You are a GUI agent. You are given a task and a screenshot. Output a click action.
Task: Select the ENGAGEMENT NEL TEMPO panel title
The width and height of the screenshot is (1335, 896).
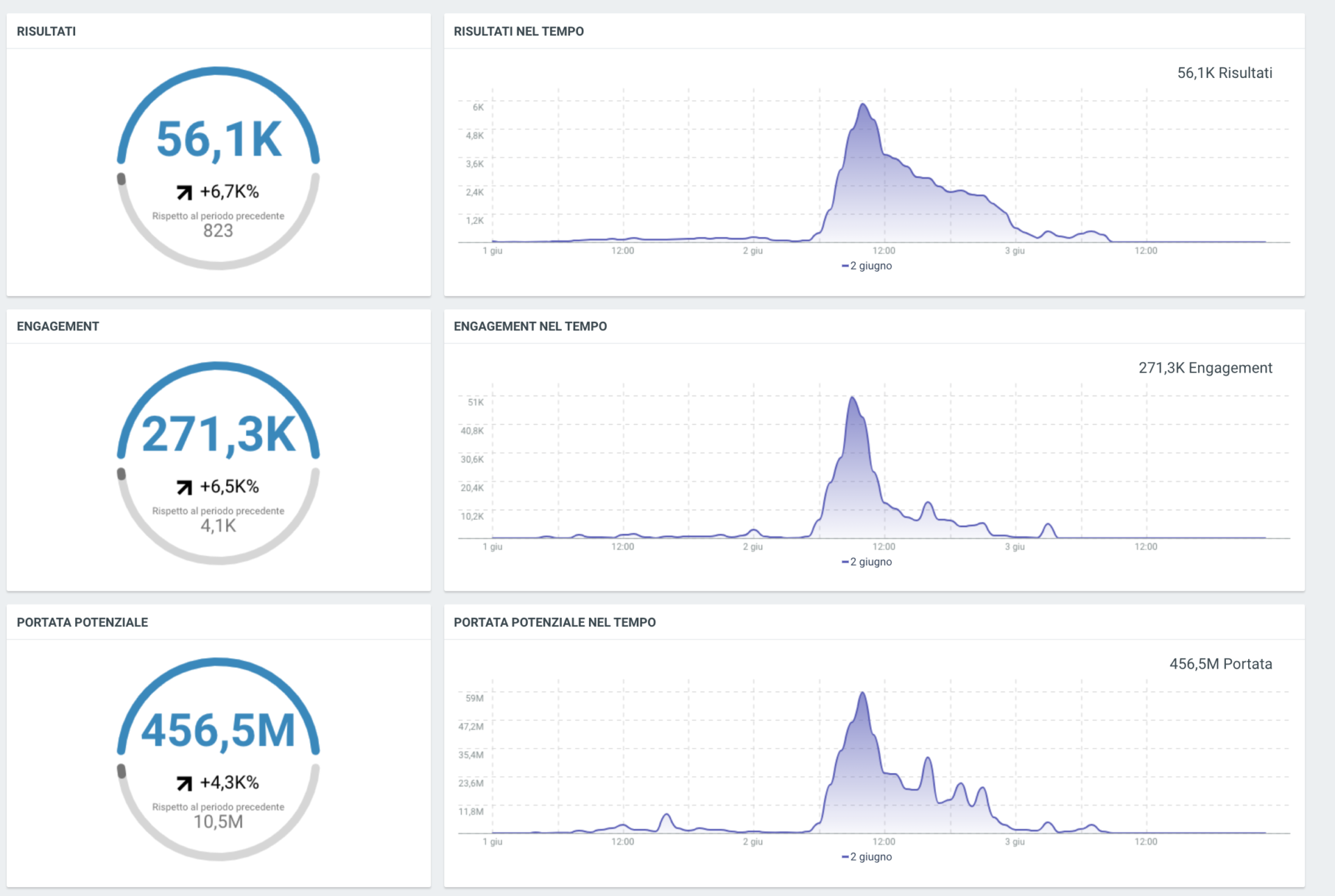click(x=531, y=326)
